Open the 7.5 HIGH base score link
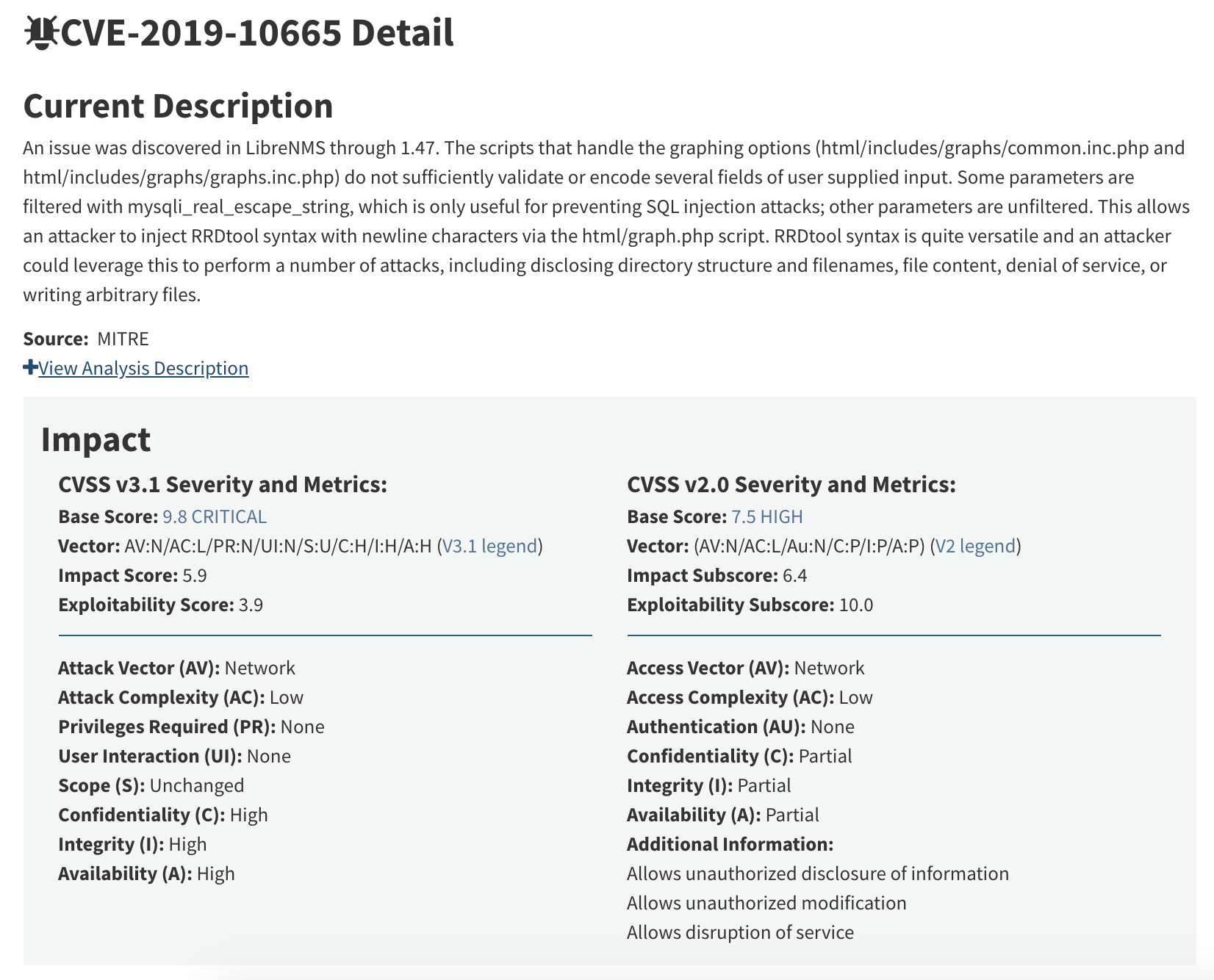1214x980 pixels. [767, 516]
